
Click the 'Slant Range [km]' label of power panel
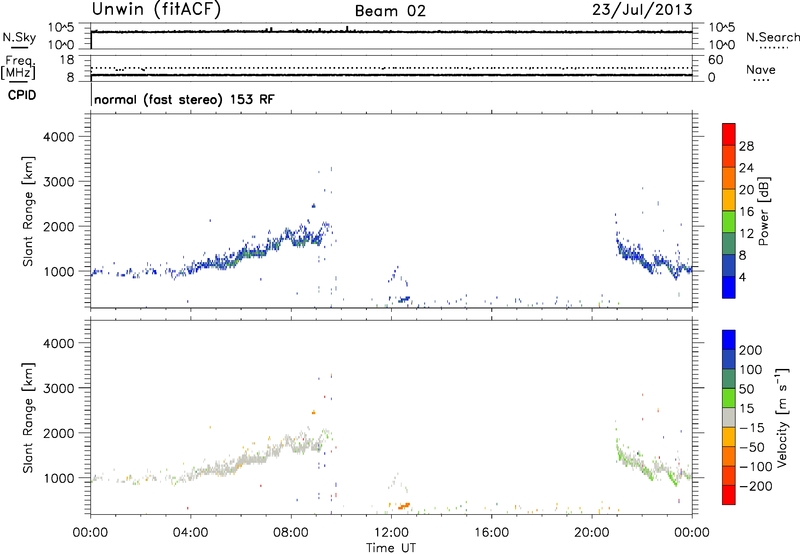point(28,211)
